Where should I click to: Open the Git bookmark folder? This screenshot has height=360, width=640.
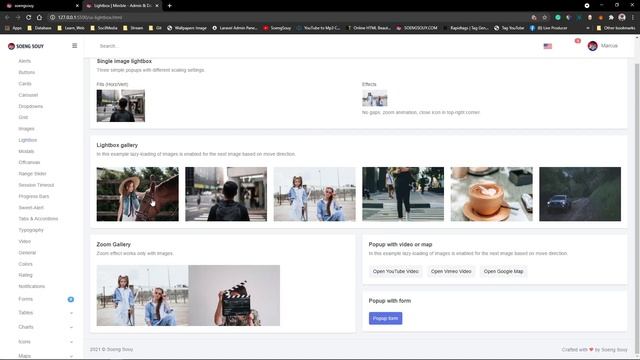(155, 28)
